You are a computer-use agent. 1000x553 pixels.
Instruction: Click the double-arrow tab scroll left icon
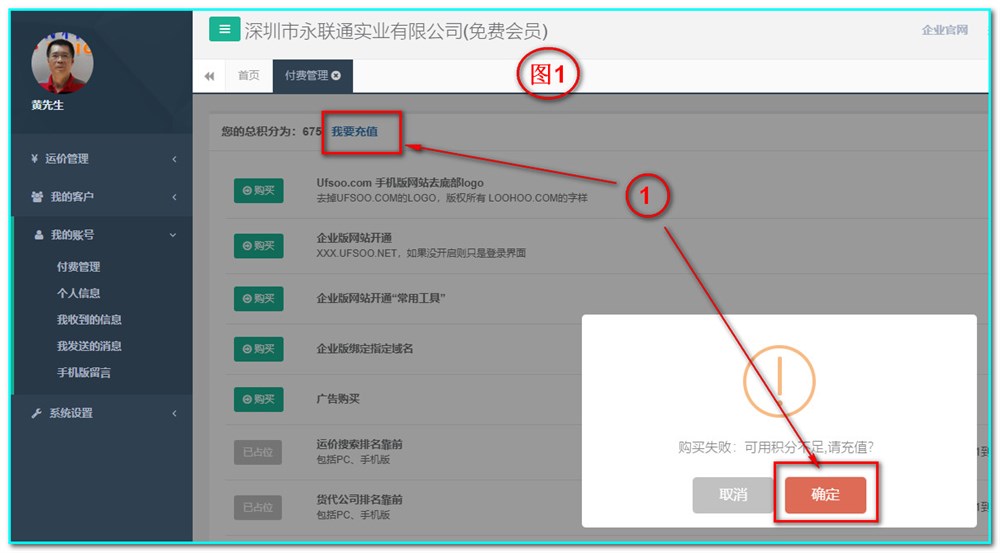coord(209,76)
